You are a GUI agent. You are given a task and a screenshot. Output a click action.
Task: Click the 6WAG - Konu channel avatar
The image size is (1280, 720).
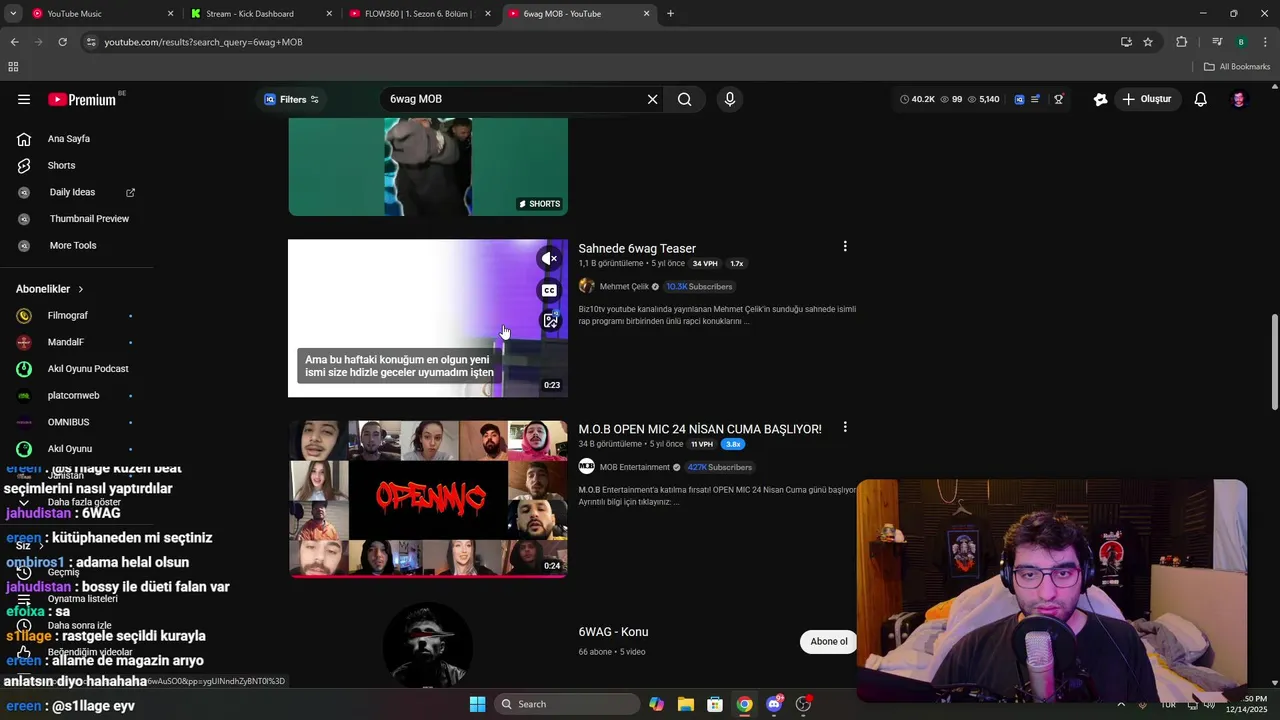(427, 644)
